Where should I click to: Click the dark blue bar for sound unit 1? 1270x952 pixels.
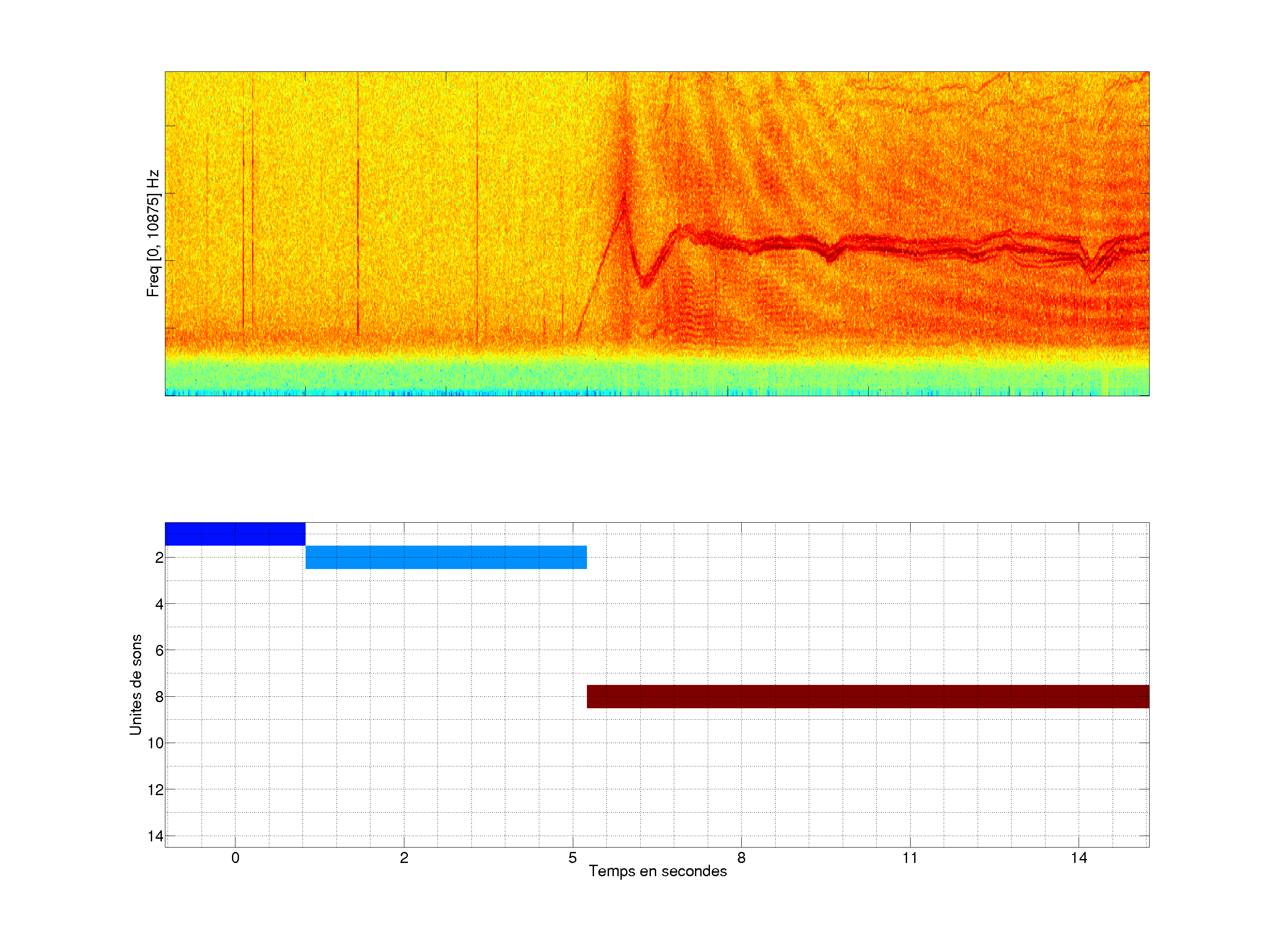(x=235, y=534)
